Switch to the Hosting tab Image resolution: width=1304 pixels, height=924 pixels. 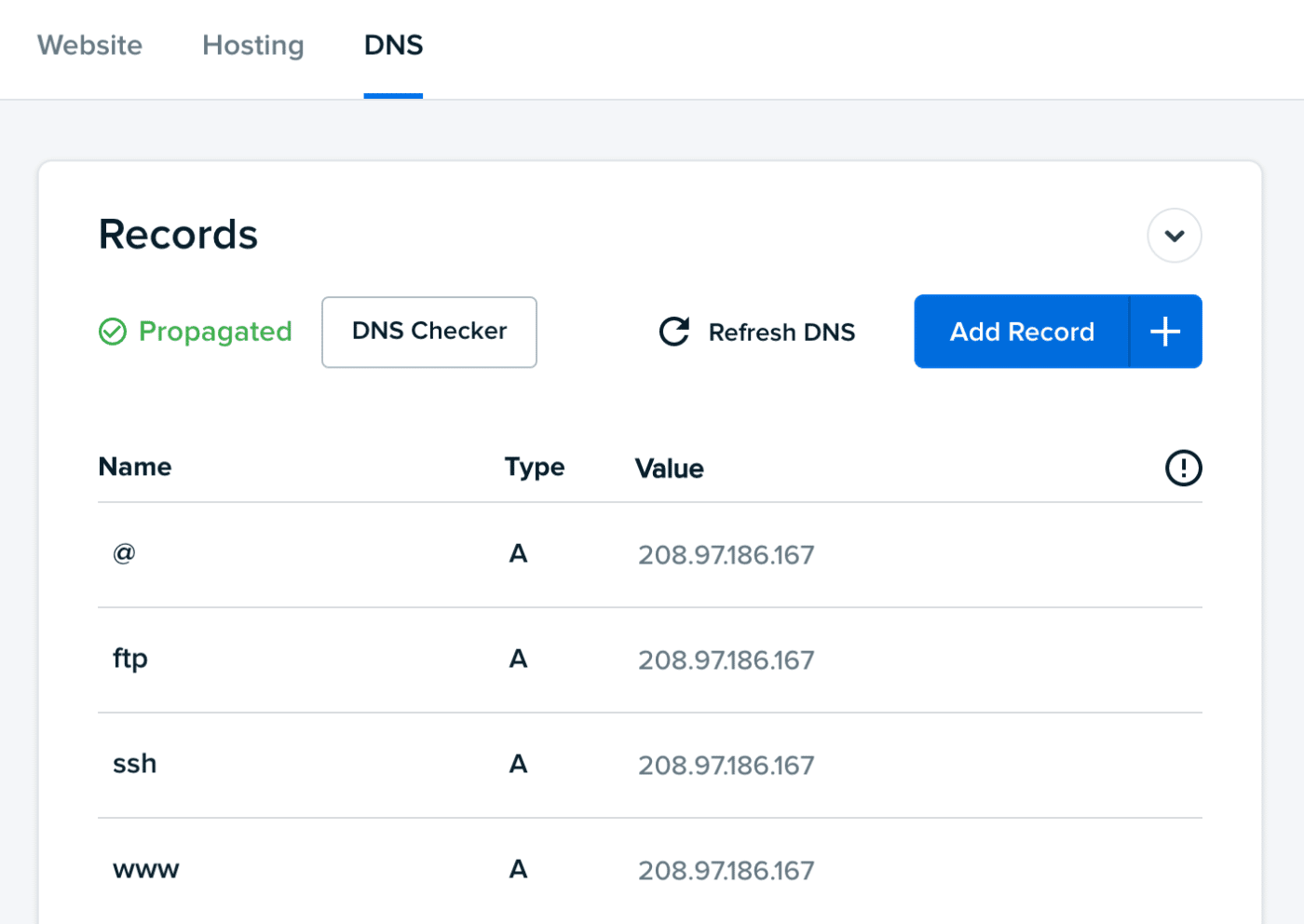(252, 46)
